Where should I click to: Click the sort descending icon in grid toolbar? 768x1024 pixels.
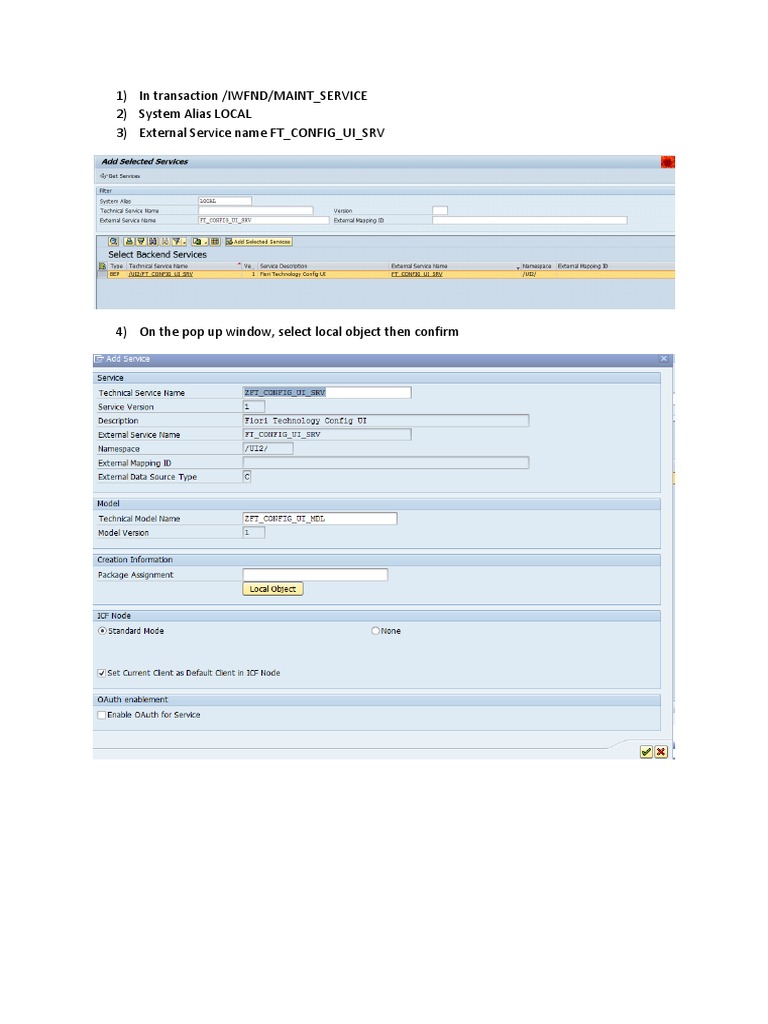click(141, 242)
